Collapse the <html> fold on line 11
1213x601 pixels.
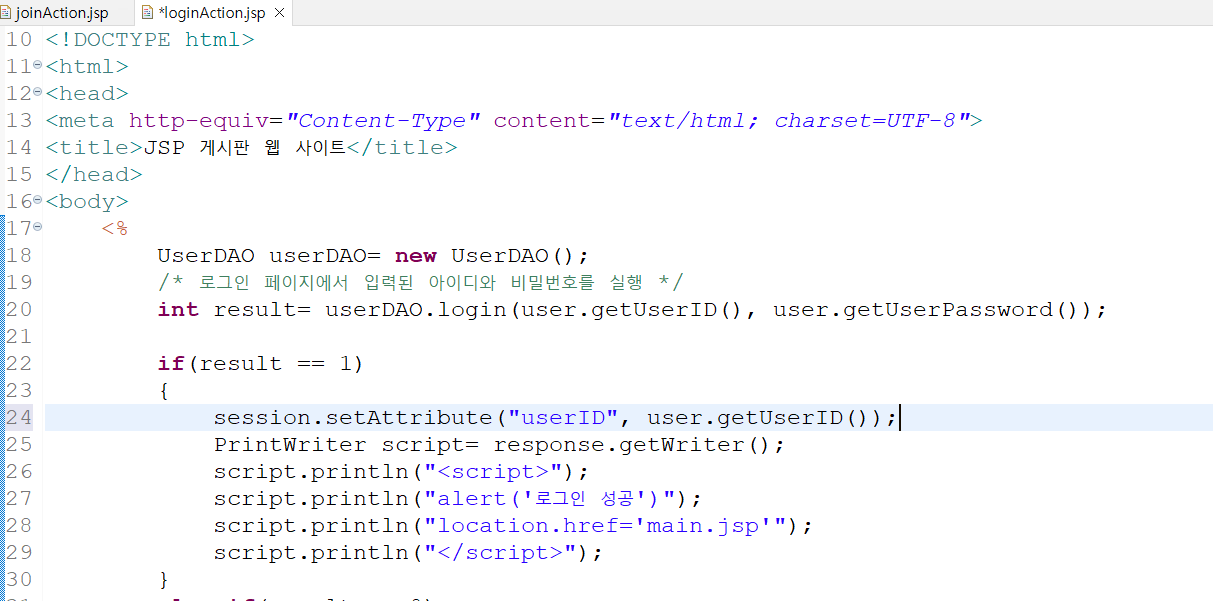click(37, 65)
